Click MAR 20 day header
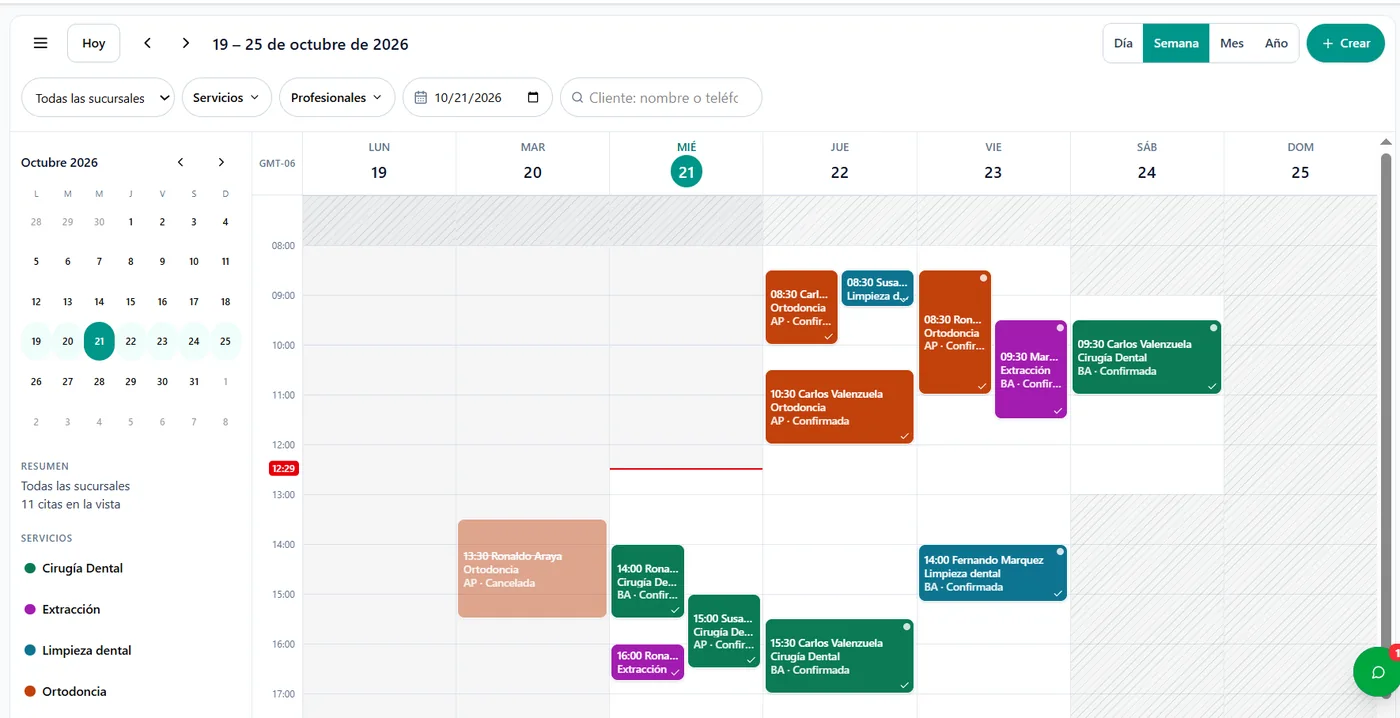Image resolution: width=1400 pixels, height=718 pixels. (533, 162)
